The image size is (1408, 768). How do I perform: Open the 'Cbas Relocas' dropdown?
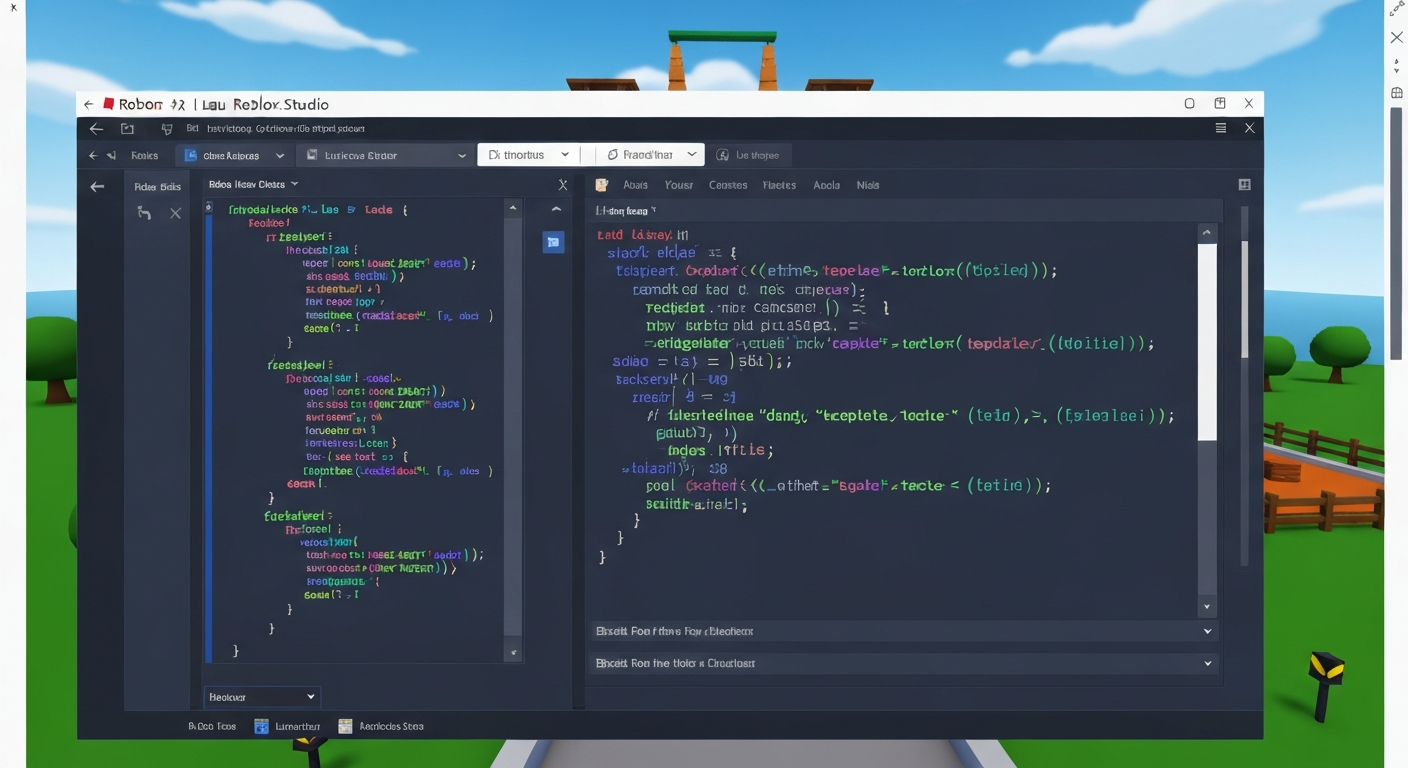click(235, 155)
